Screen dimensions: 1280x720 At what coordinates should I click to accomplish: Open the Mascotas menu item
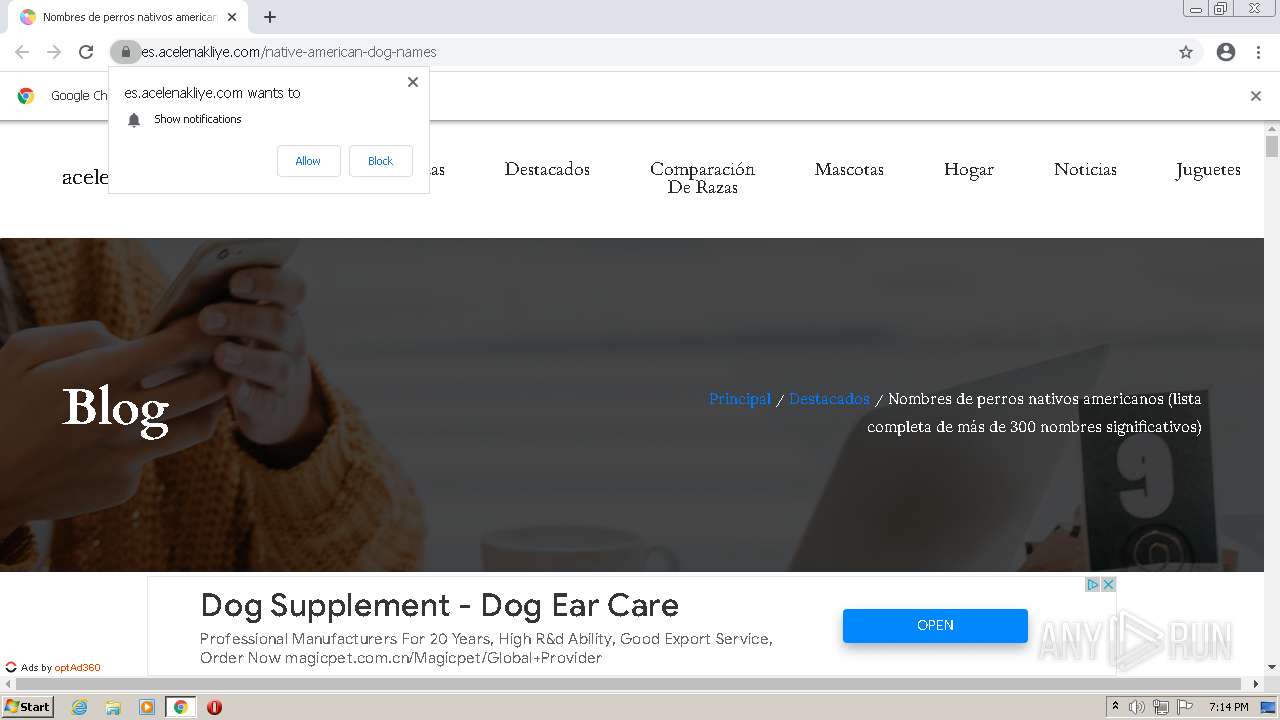(x=849, y=169)
